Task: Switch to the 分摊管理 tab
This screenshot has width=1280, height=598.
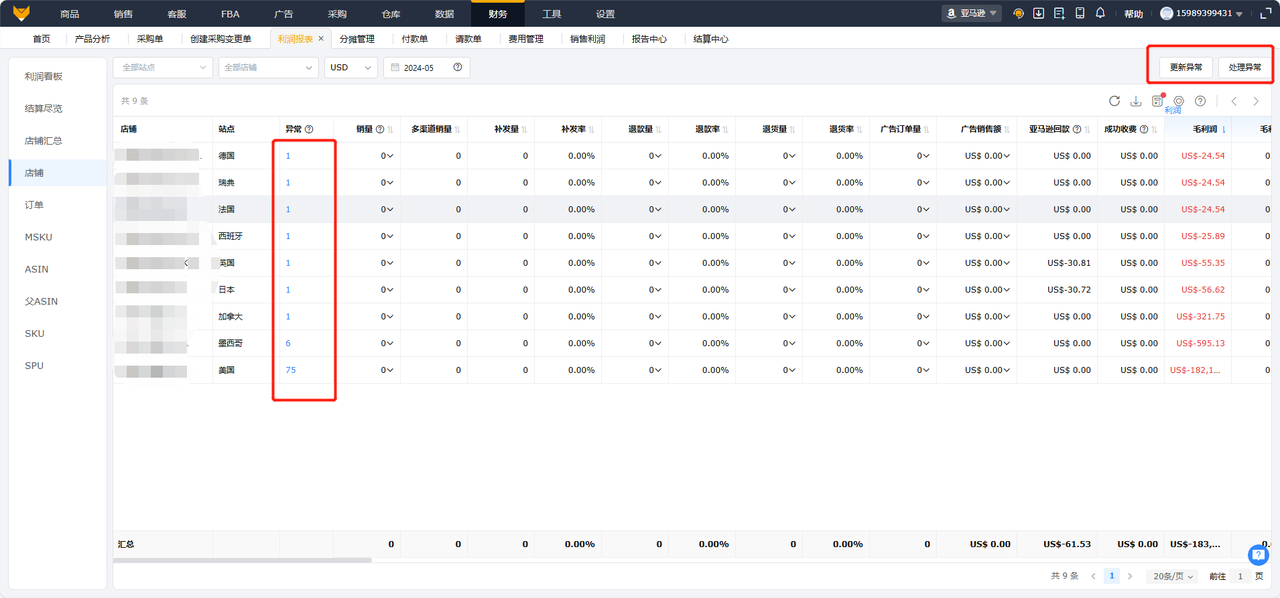Action: 356,39
